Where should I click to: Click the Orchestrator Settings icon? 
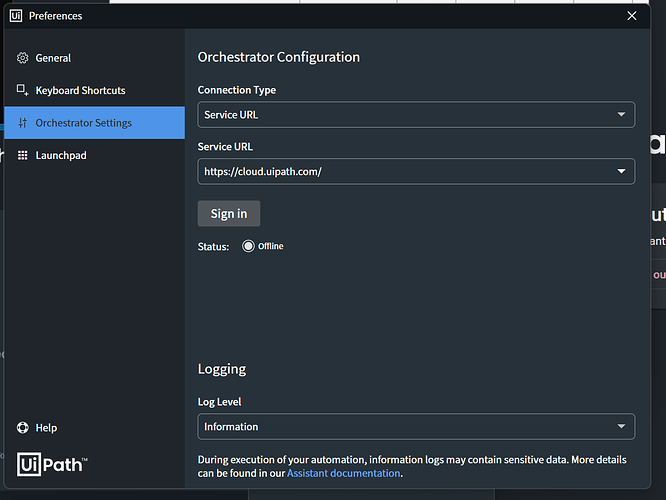click(x=23, y=123)
